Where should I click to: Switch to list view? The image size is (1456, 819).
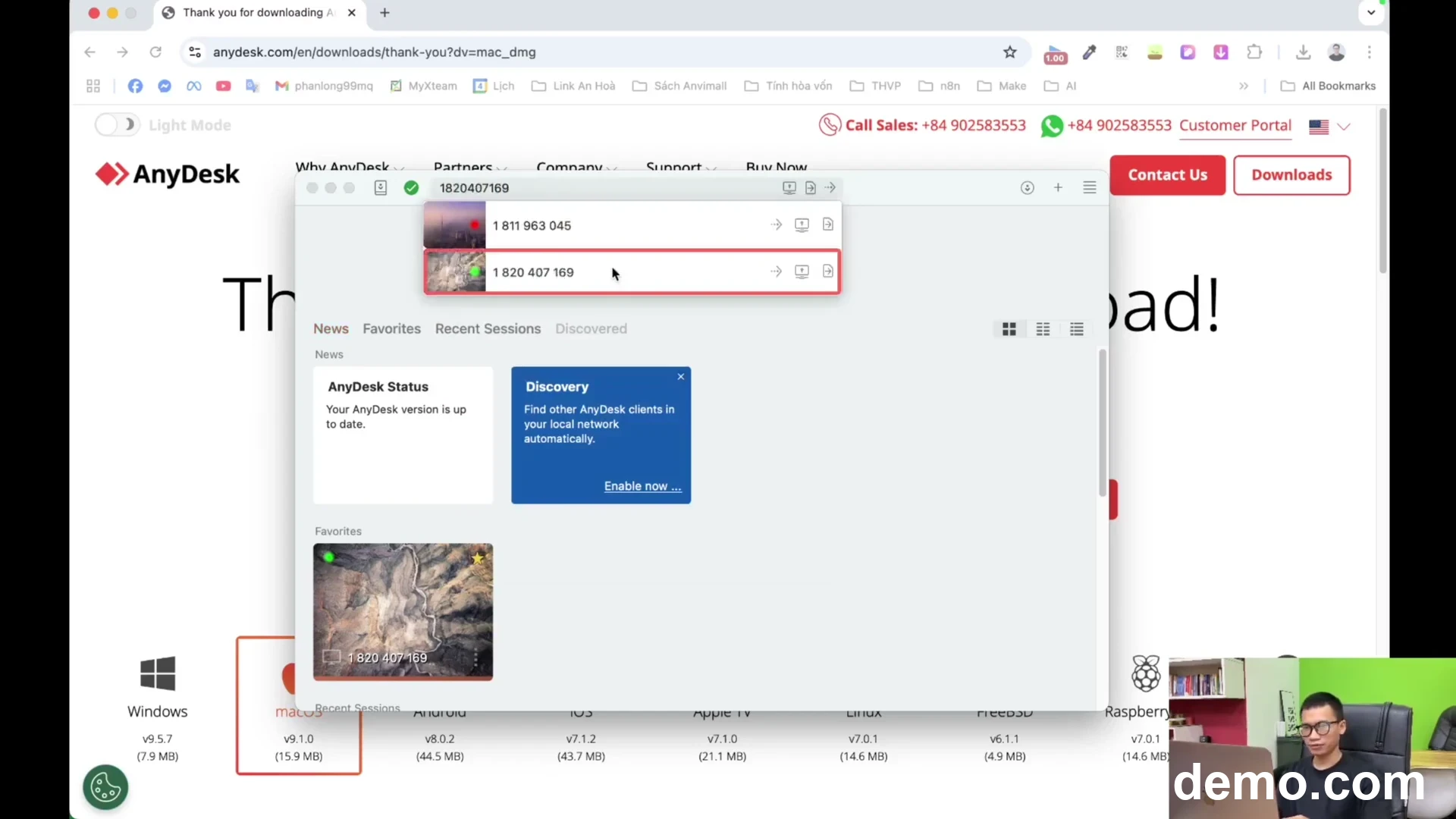pos(1077,329)
